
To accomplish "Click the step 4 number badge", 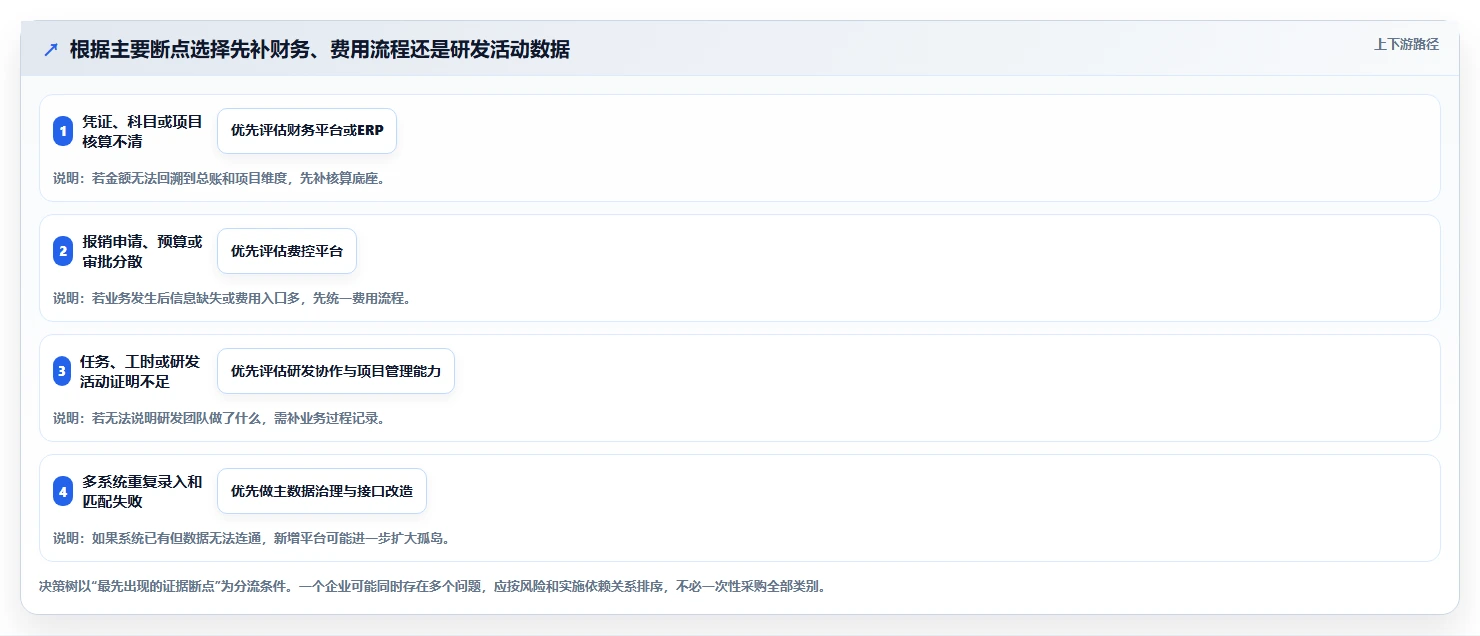I will (x=63, y=491).
